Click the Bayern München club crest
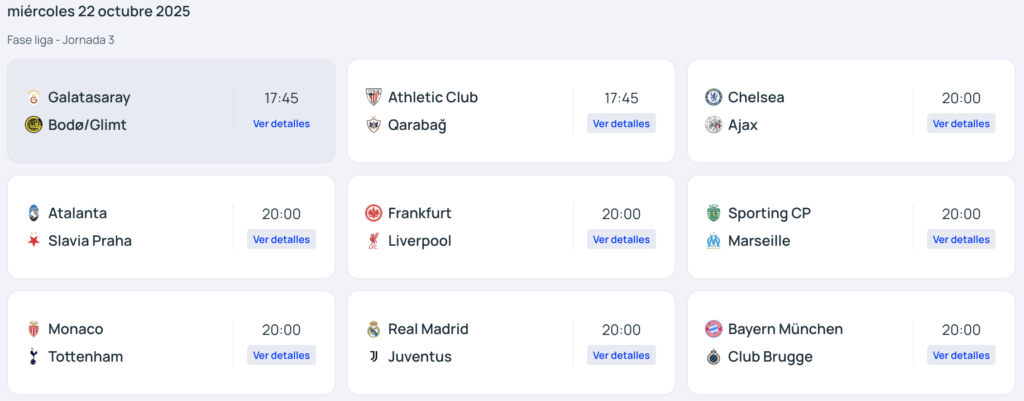The width and height of the screenshot is (1024, 401). point(713,329)
